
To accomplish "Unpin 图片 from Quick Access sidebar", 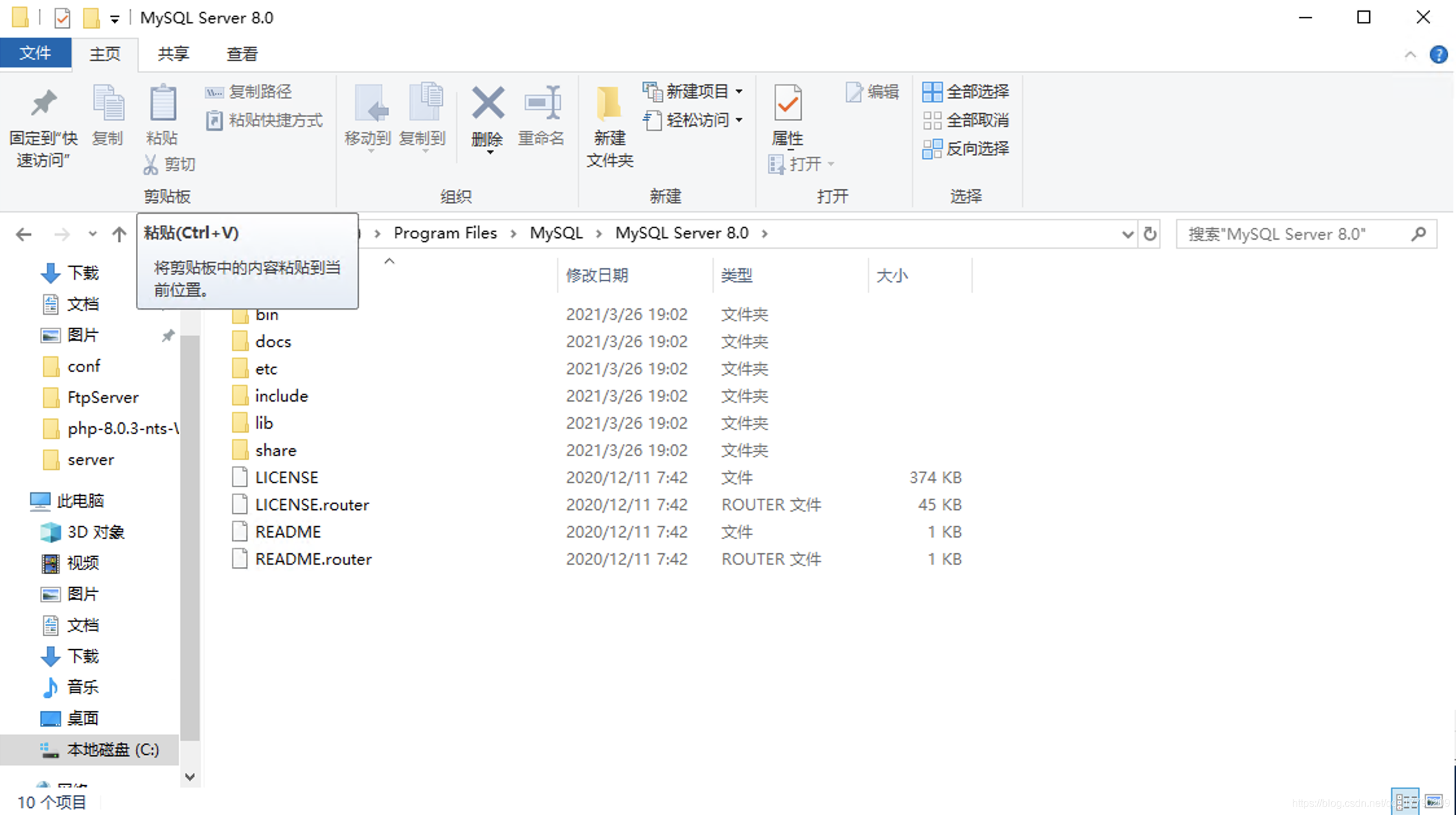I will click(168, 336).
